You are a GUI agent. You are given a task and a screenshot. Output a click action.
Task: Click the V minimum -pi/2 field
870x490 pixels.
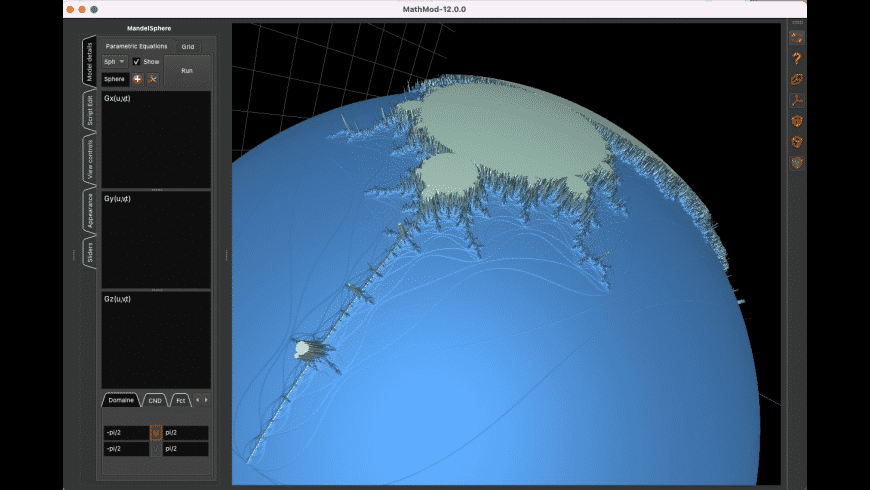(x=126, y=448)
